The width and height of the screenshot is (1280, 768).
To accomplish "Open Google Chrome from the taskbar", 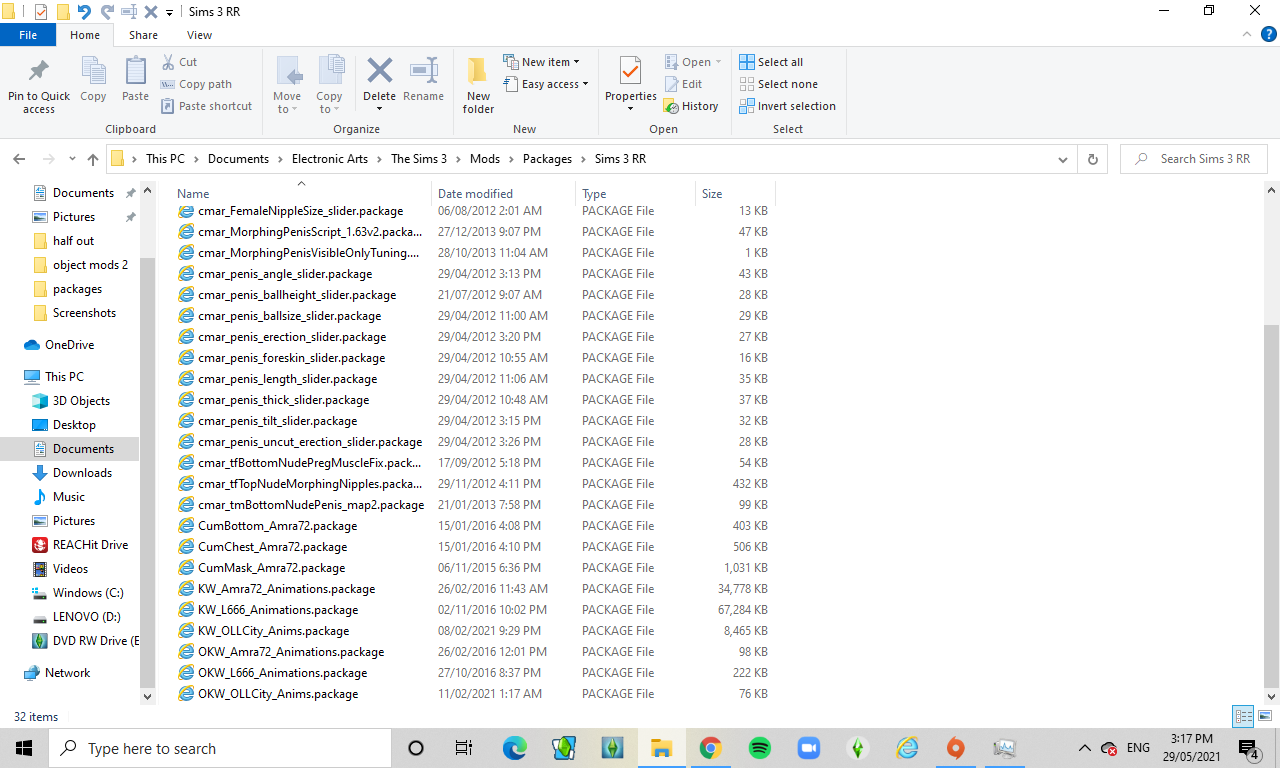I will (x=711, y=748).
